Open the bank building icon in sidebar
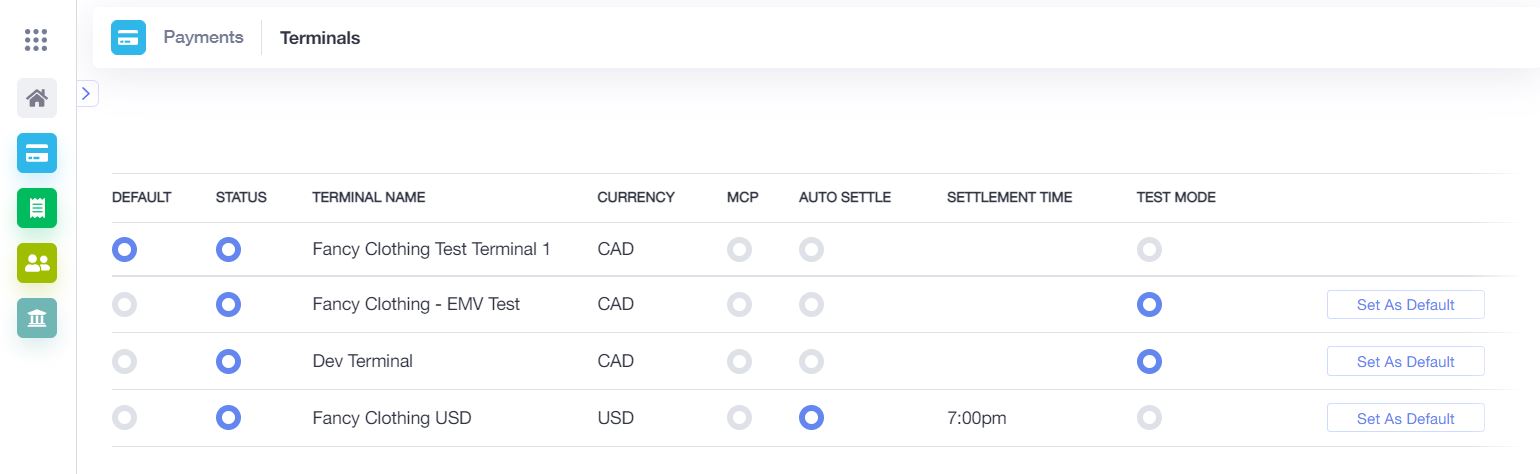The width and height of the screenshot is (1540, 474). click(37, 318)
